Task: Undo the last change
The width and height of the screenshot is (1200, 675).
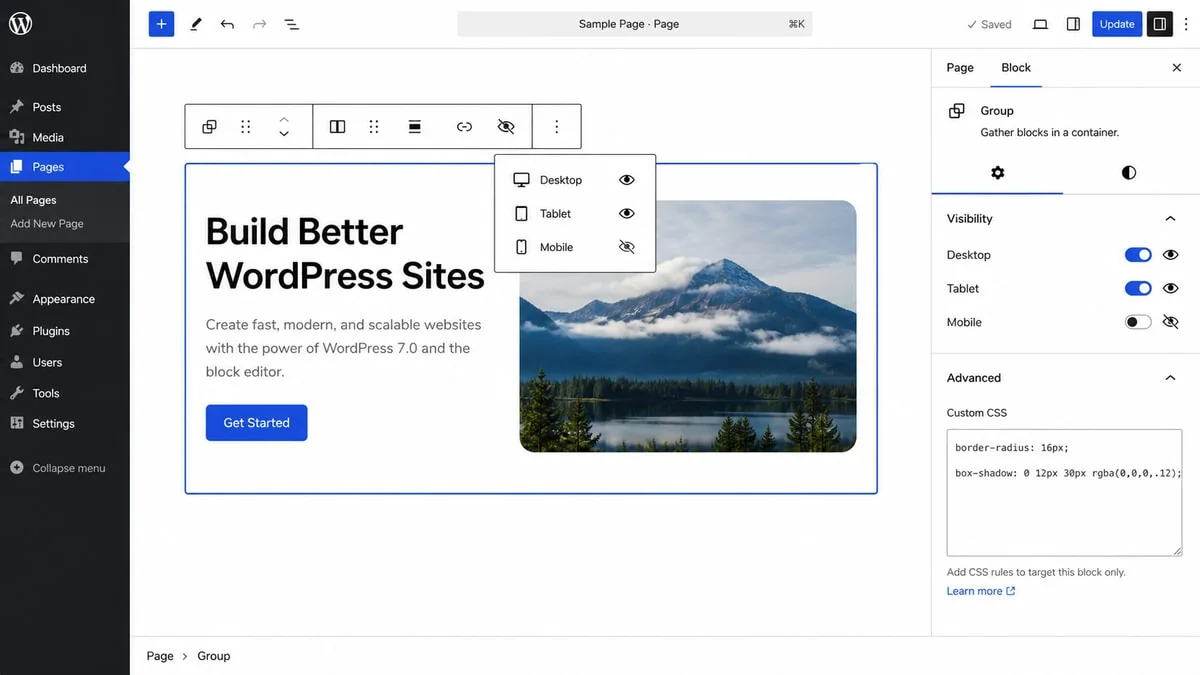Action: click(227, 24)
